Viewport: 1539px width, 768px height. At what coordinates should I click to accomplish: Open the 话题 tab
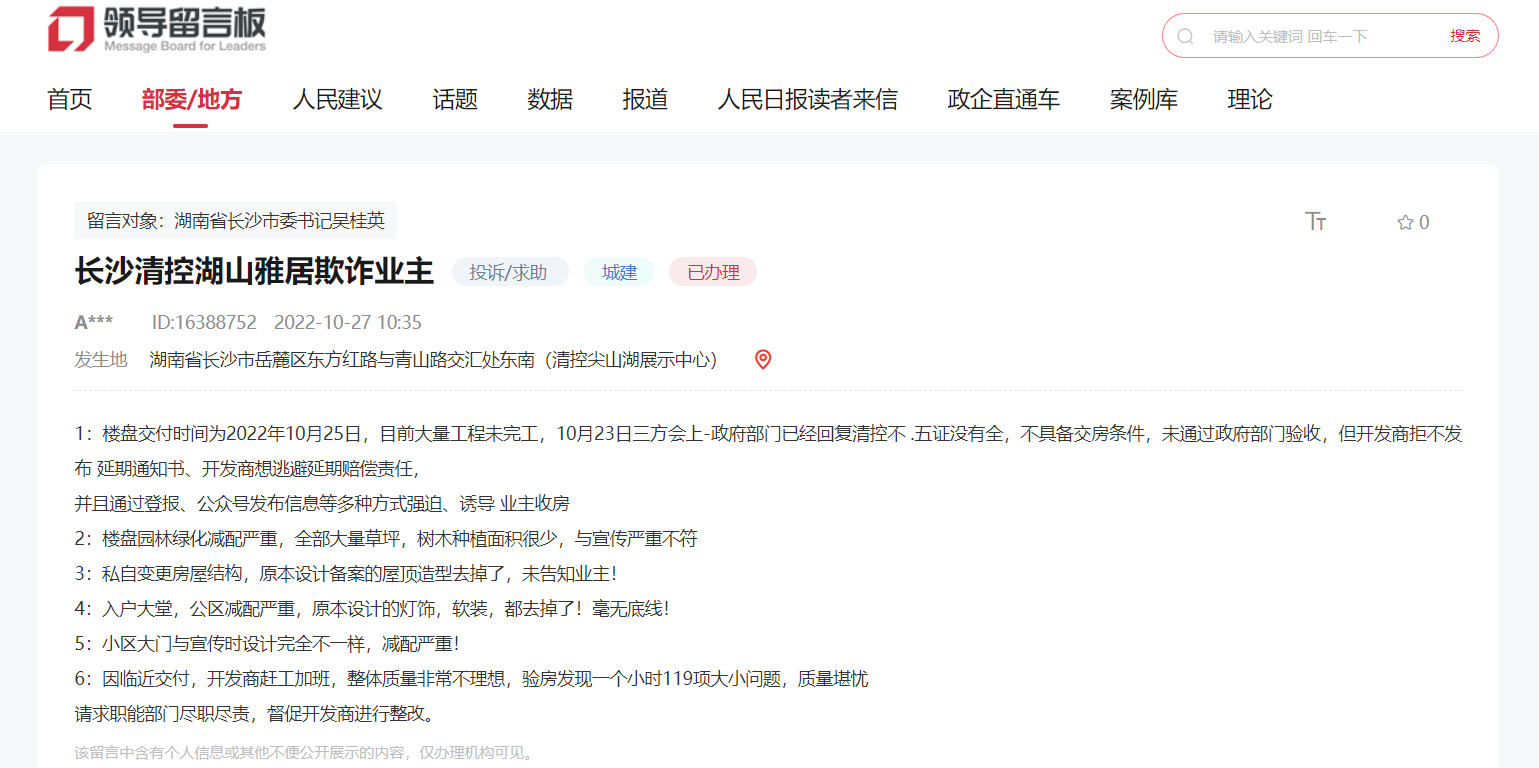coord(455,99)
